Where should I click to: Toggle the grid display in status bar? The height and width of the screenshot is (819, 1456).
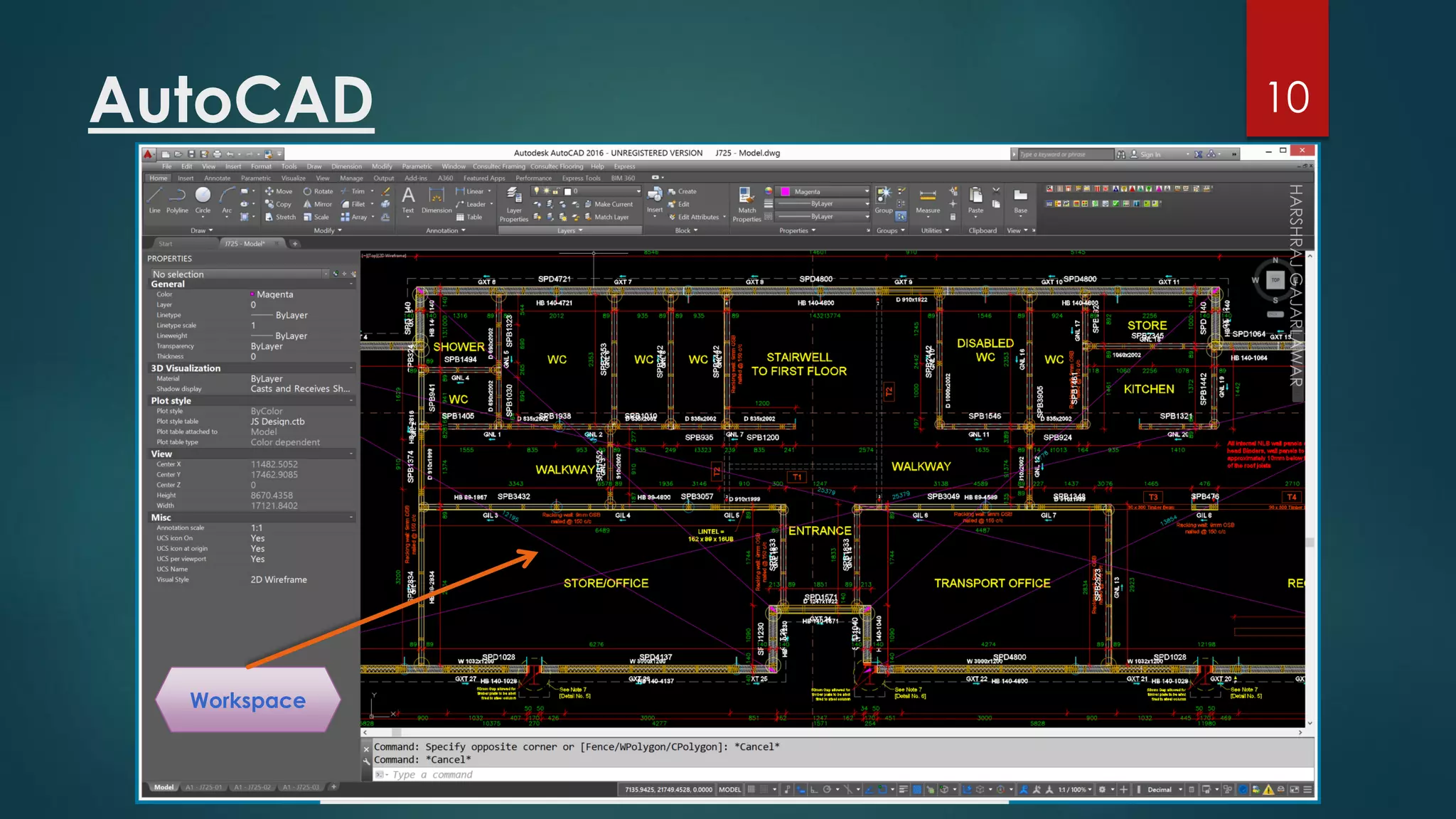point(751,789)
